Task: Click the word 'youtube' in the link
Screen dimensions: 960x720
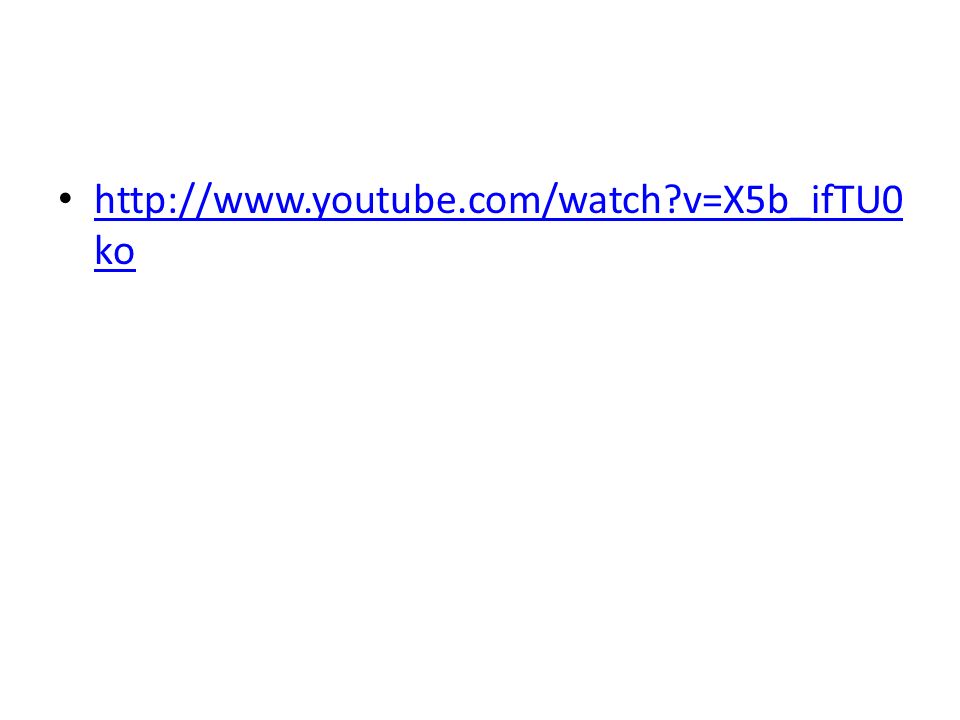Action: click(x=393, y=200)
